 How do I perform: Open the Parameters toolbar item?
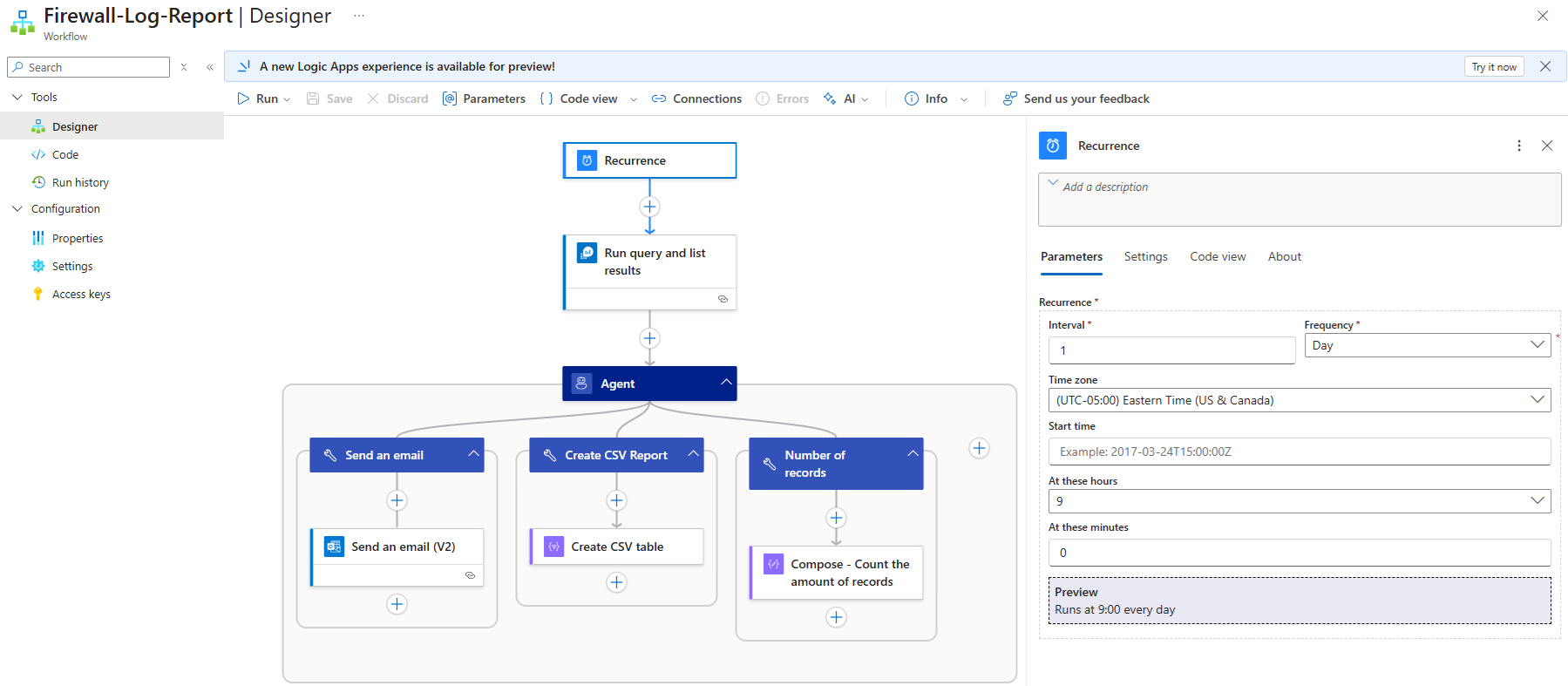484,98
